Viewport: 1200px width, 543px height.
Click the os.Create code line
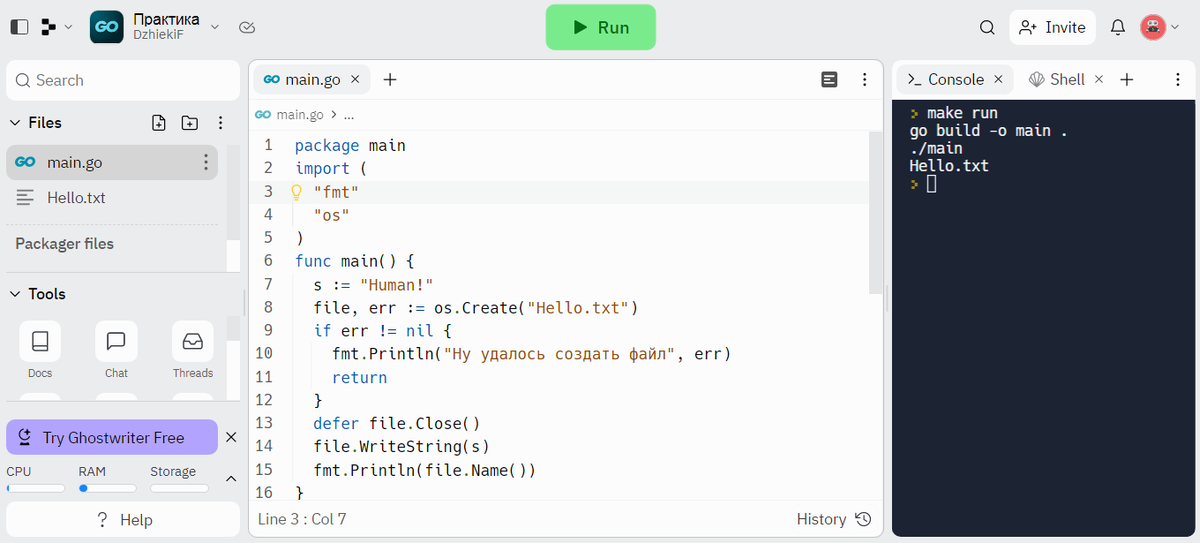click(x=475, y=307)
